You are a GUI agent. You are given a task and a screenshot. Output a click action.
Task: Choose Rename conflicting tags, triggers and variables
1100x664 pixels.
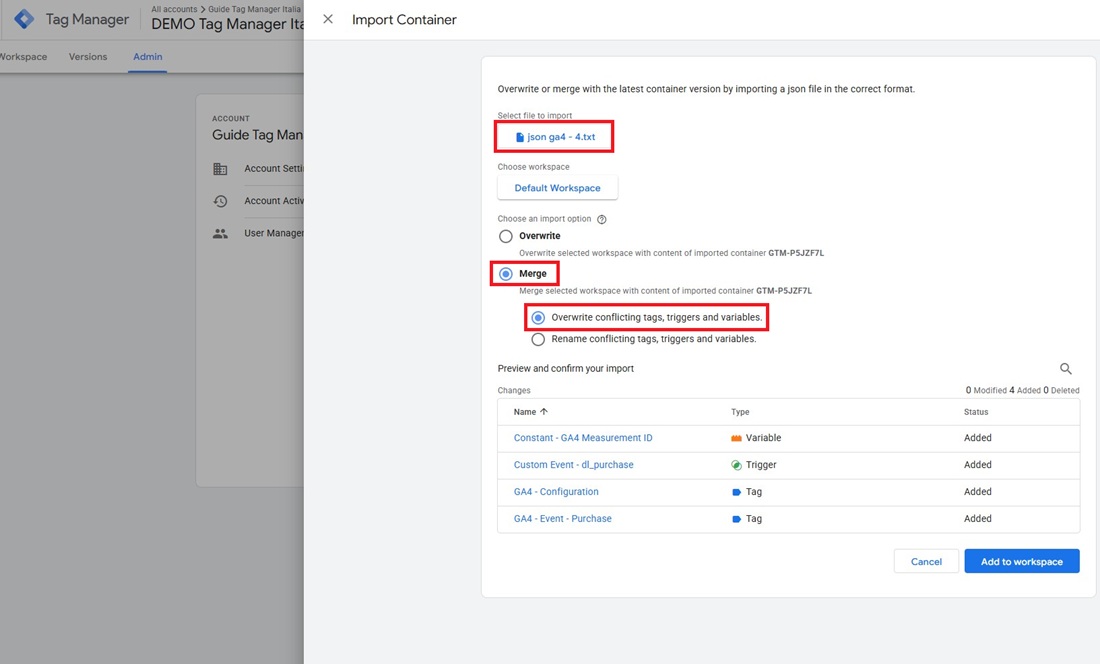click(537, 339)
